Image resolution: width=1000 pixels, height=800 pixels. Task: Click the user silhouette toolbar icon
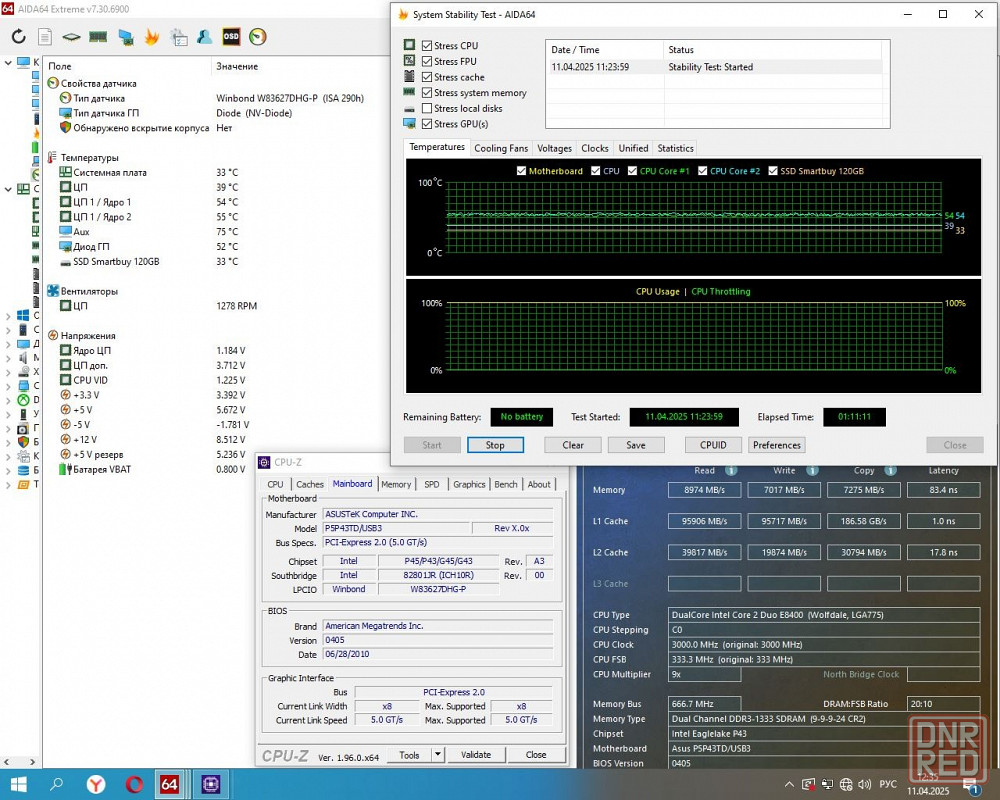click(x=205, y=36)
